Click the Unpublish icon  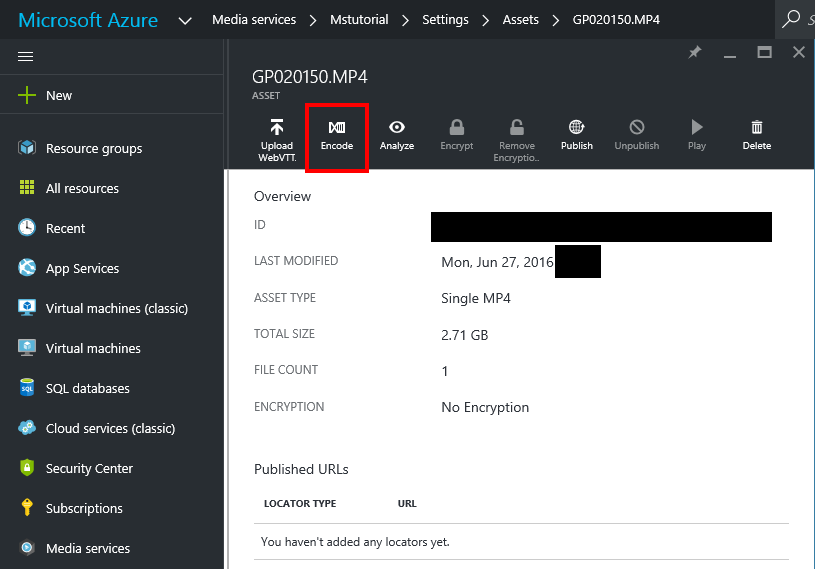[637, 127]
